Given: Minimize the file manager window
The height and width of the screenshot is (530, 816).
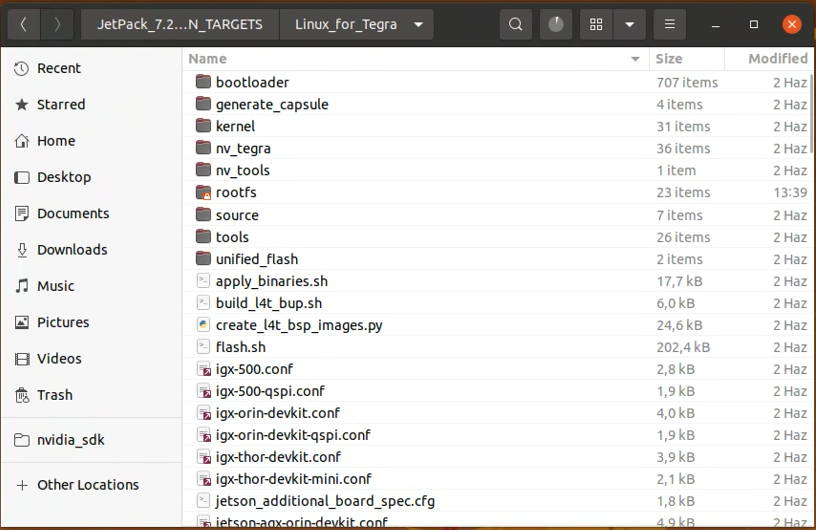Looking at the screenshot, I should [x=716, y=24].
